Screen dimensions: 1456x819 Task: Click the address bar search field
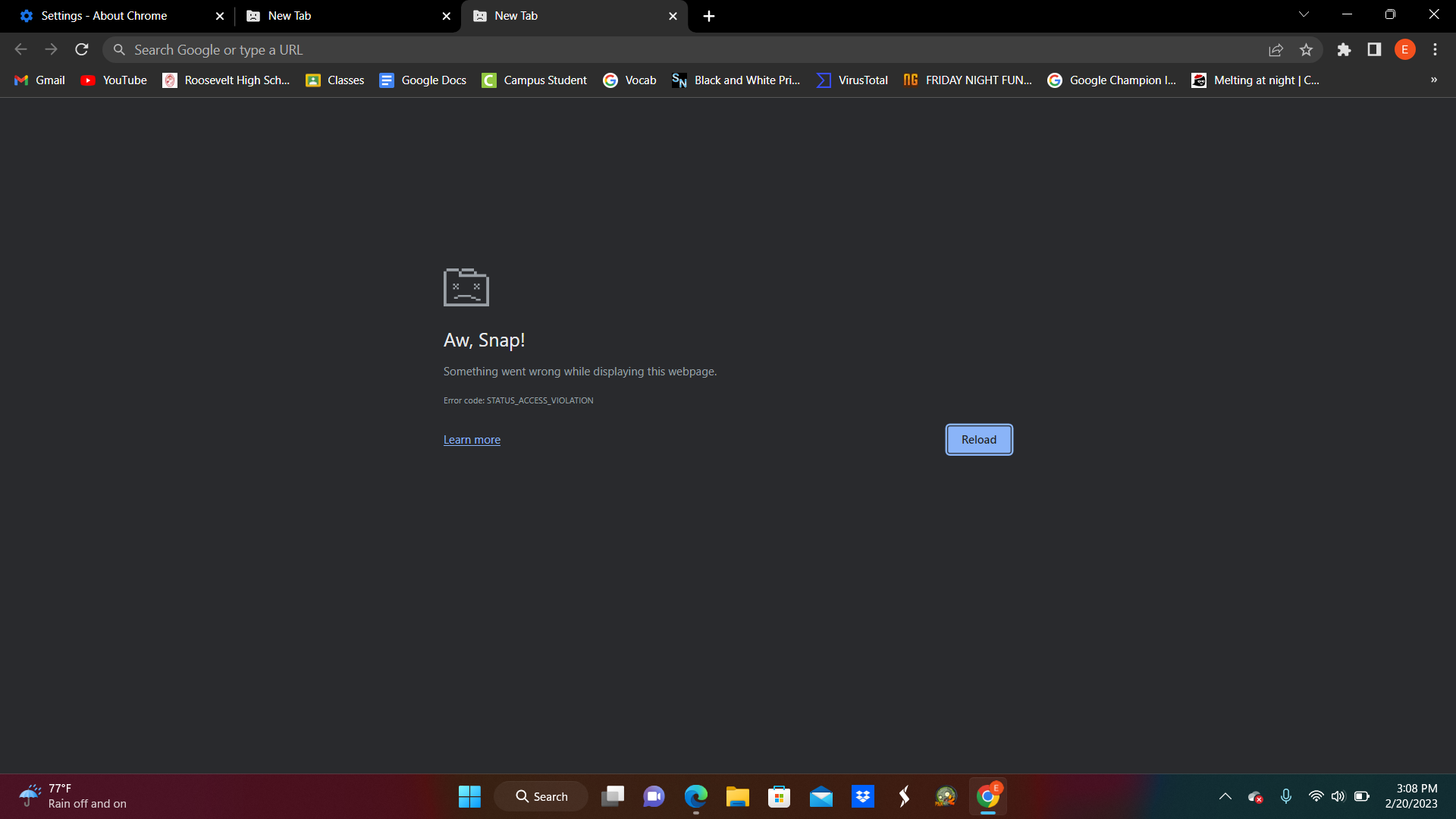682,50
